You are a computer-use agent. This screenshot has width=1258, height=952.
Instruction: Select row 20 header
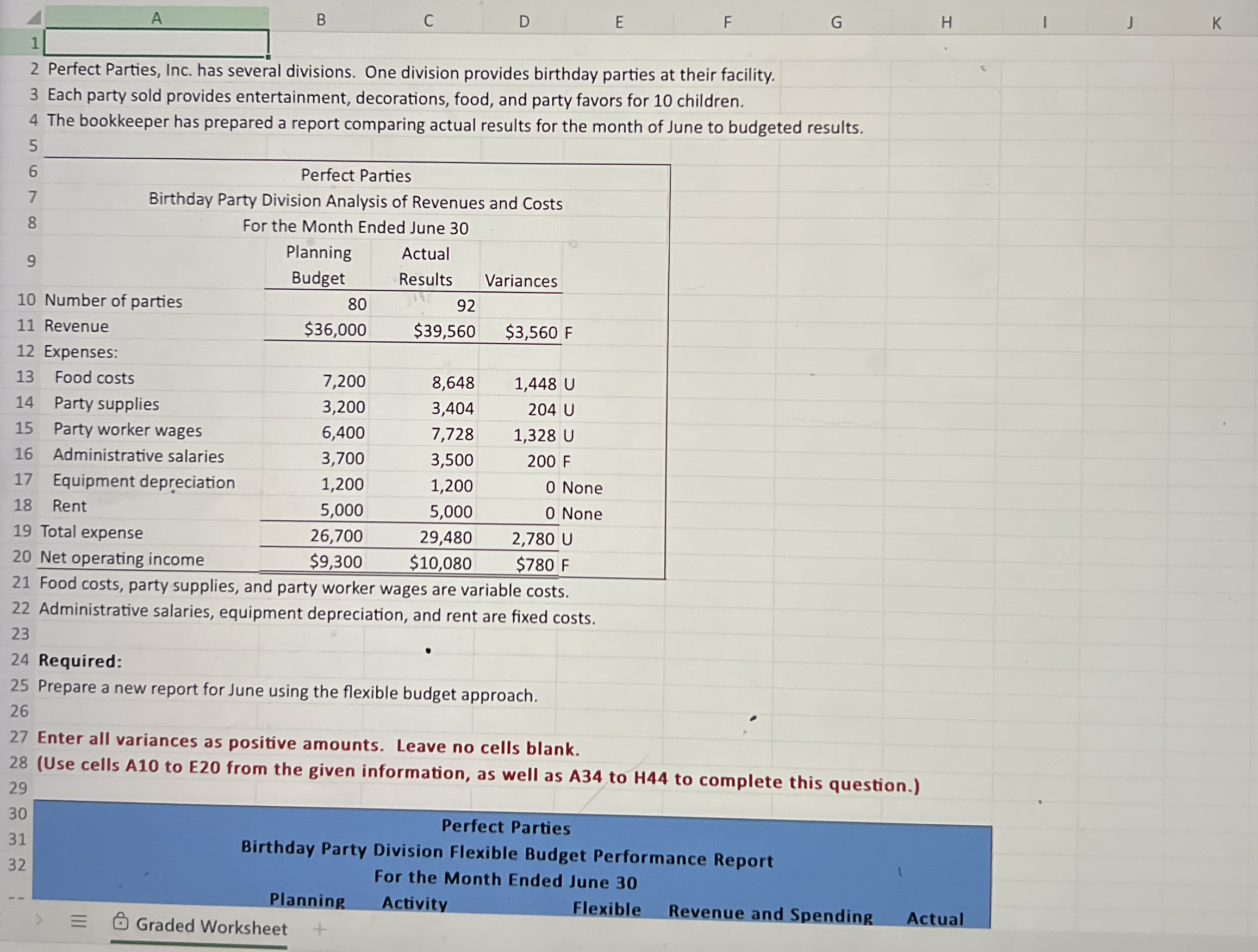point(22,556)
